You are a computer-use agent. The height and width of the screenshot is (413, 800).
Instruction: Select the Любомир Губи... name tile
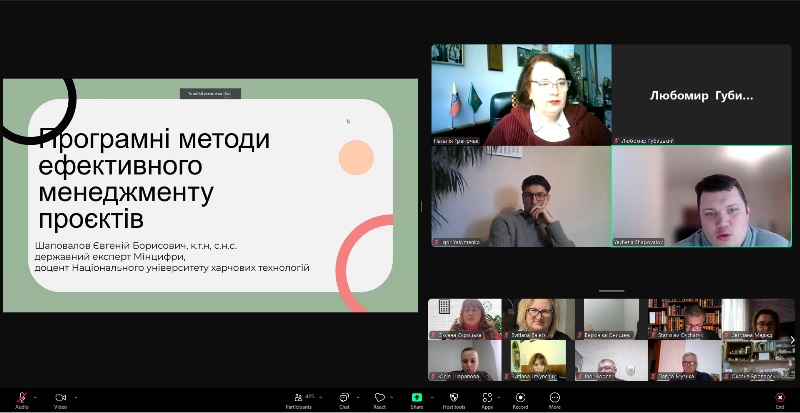pyautogui.click(x=701, y=95)
